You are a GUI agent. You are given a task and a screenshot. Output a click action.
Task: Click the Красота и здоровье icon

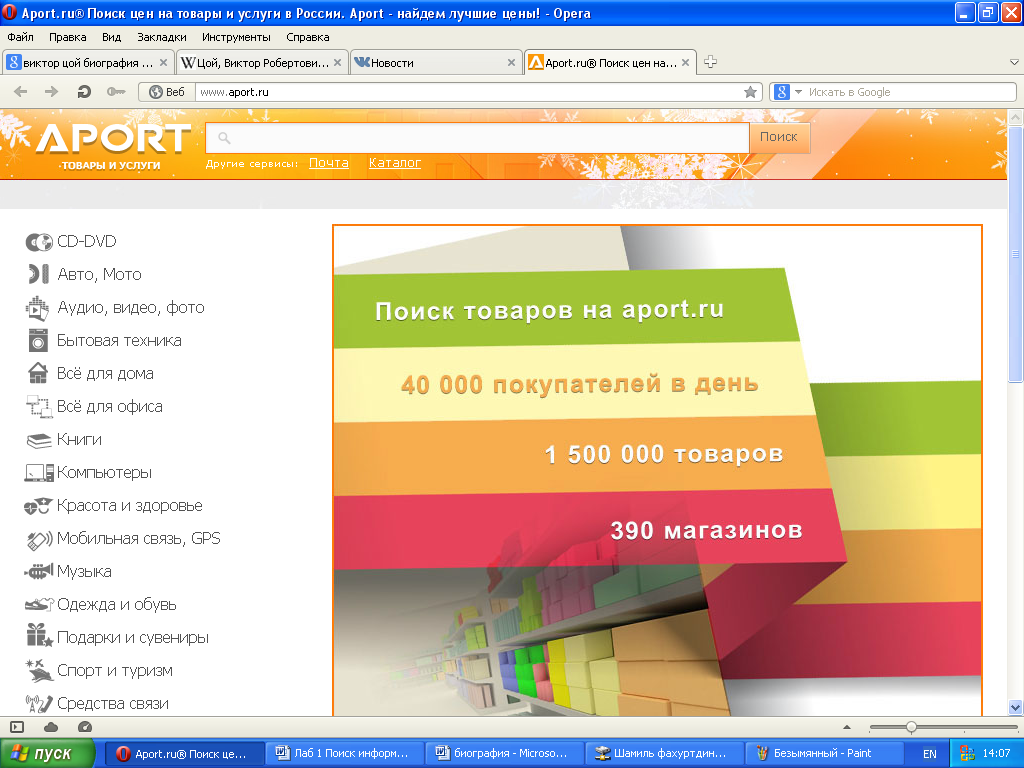[x=37, y=506]
